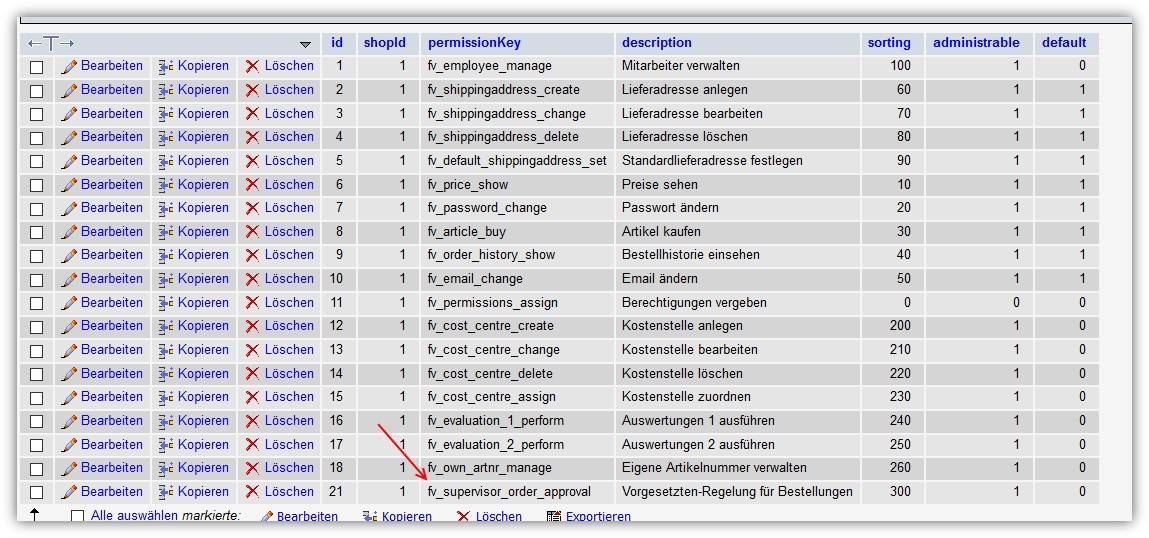Image resolution: width=1149 pixels, height=538 pixels.
Task: Tick checkbox of fv_cost_centre_assign row
Action: [37, 398]
